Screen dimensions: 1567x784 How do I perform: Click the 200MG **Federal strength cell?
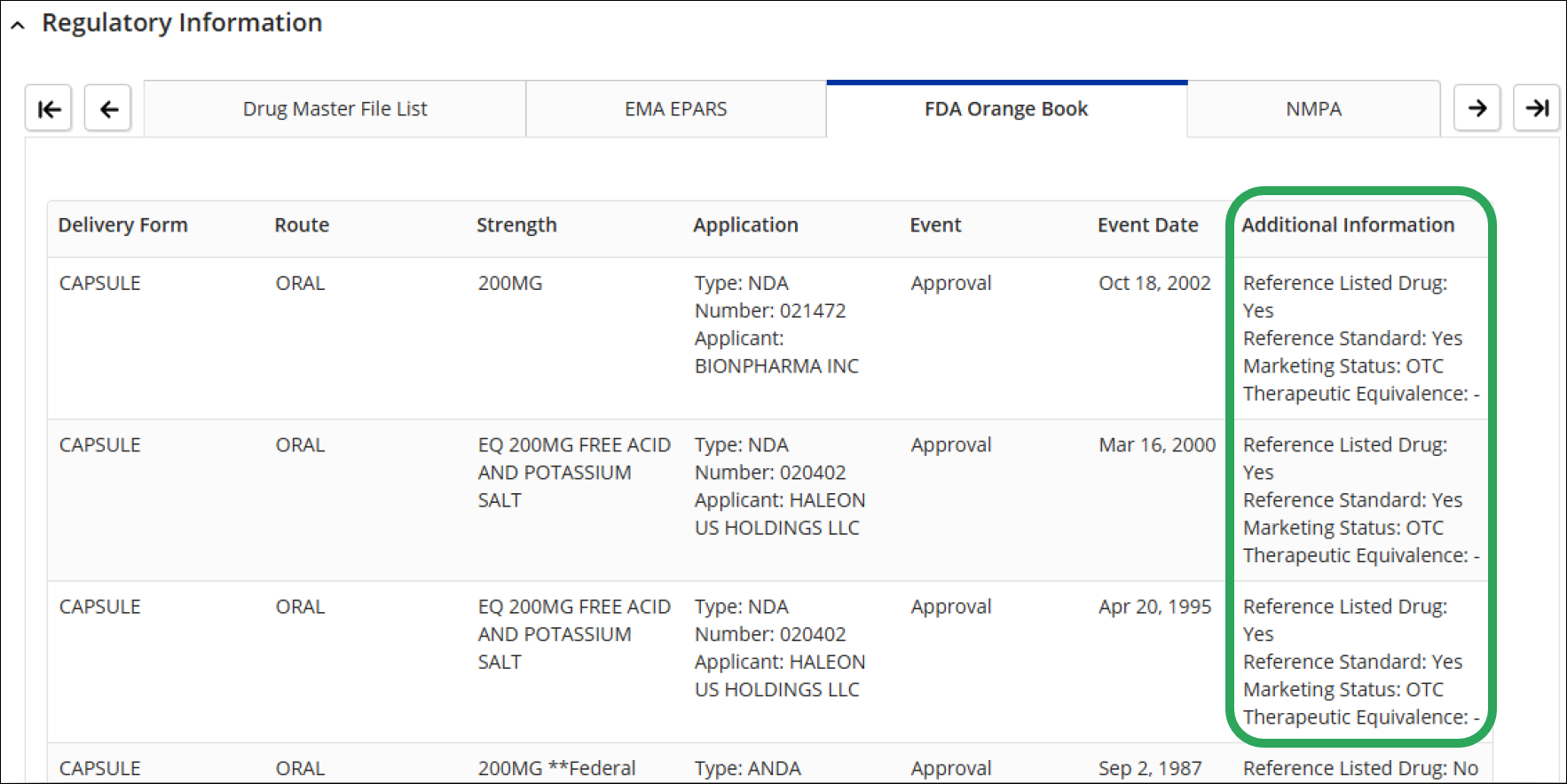(x=556, y=768)
